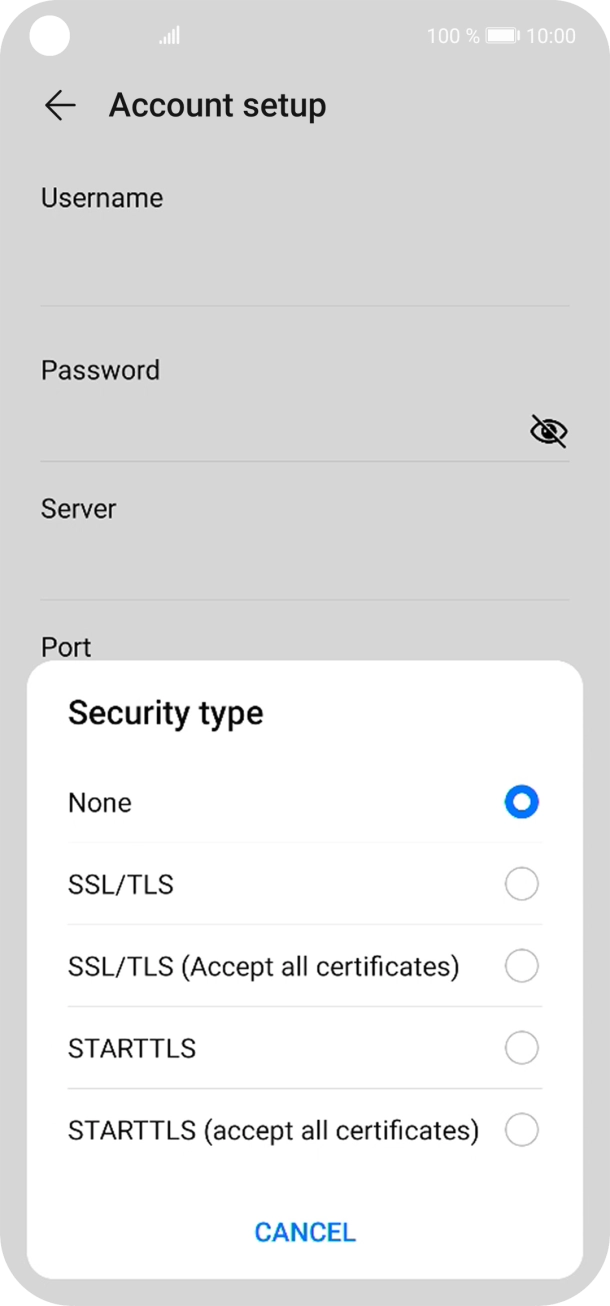This screenshot has width=610, height=1306.
Task: Tap the front camera cutout
Action: coord(49,37)
